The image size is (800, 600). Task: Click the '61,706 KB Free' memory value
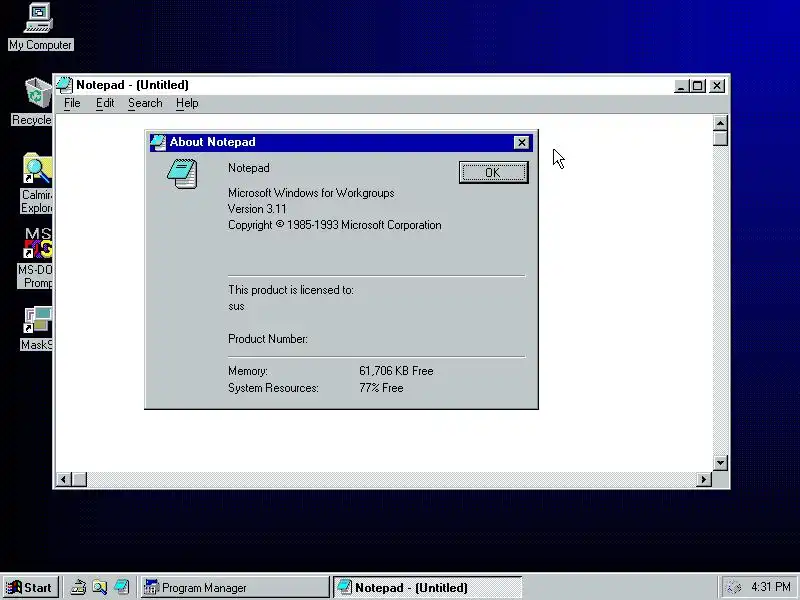[x=396, y=371]
